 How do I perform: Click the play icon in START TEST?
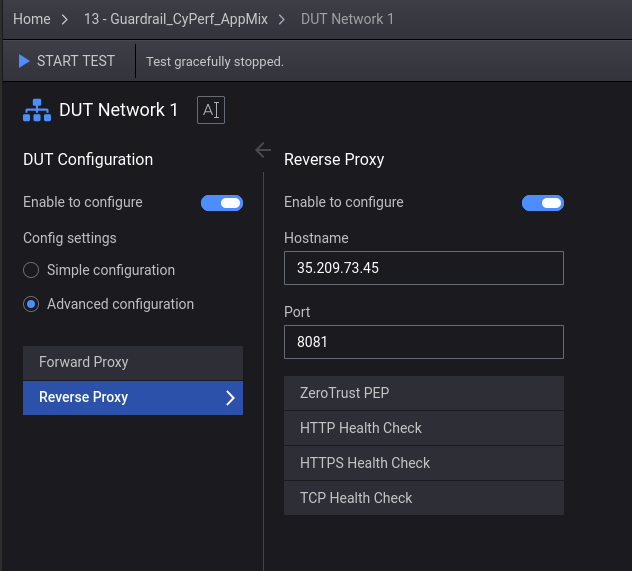24,62
